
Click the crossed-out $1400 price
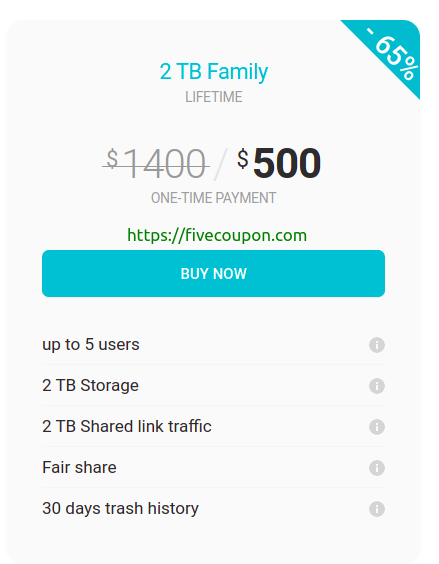point(156,164)
